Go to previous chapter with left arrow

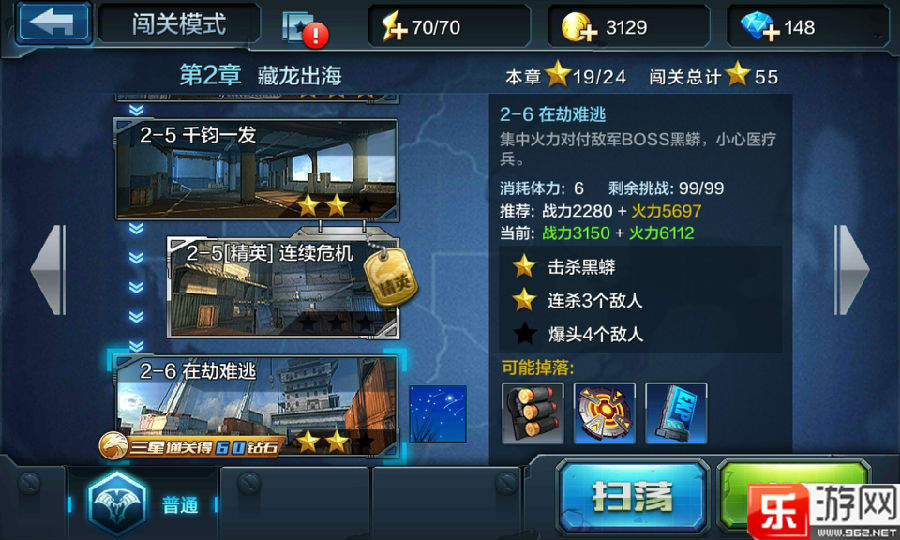pos(49,270)
